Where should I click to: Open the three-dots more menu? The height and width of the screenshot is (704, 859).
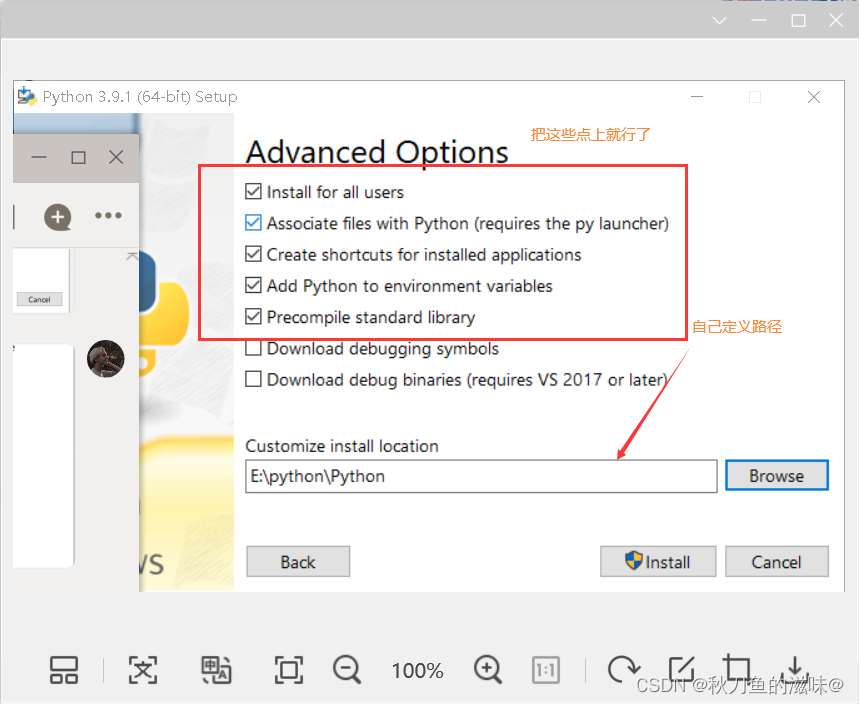(108, 215)
